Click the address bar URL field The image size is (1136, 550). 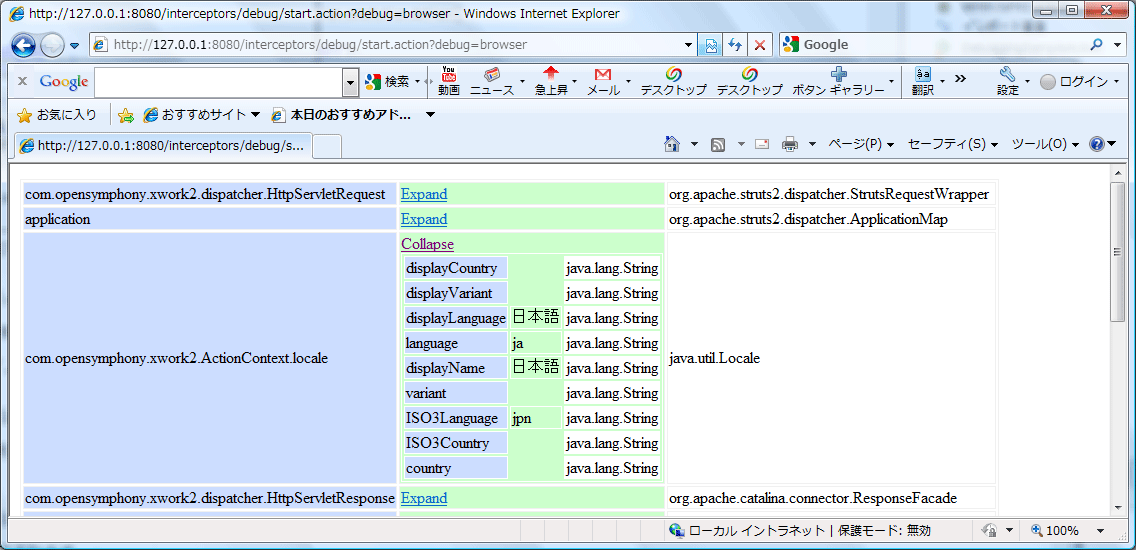(387, 45)
